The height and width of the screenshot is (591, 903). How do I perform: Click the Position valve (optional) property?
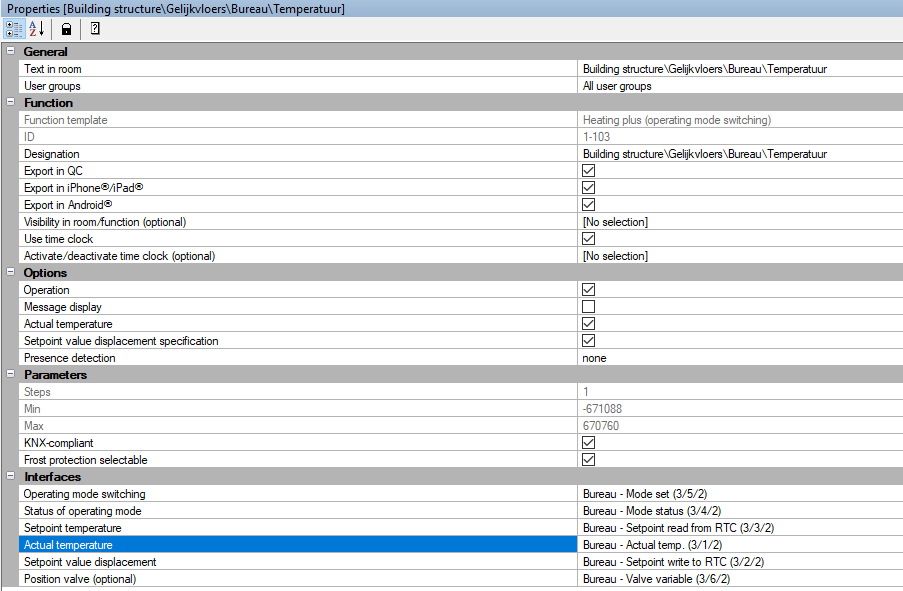tap(80, 579)
